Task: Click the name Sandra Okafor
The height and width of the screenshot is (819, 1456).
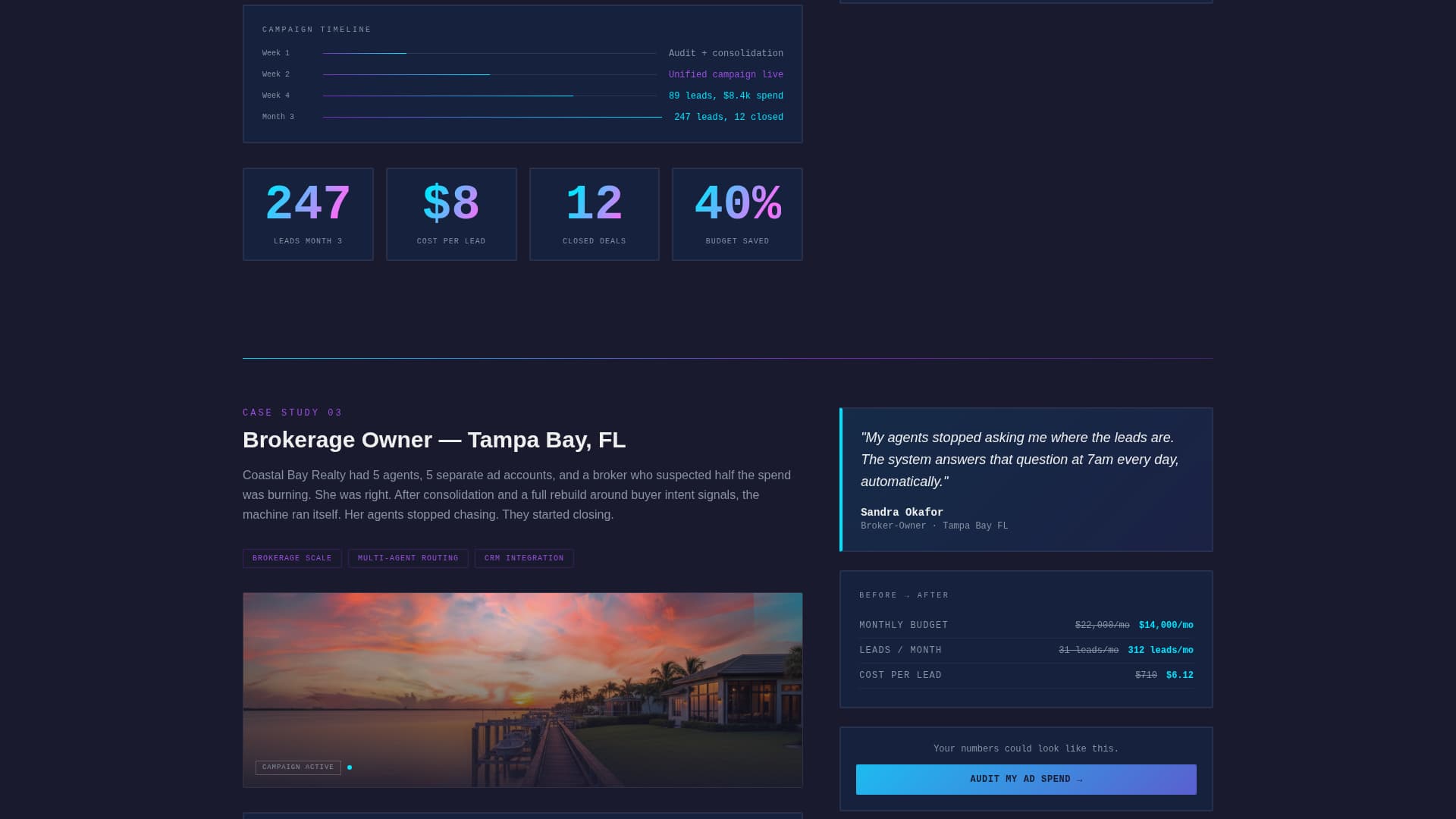Action: tap(902, 513)
